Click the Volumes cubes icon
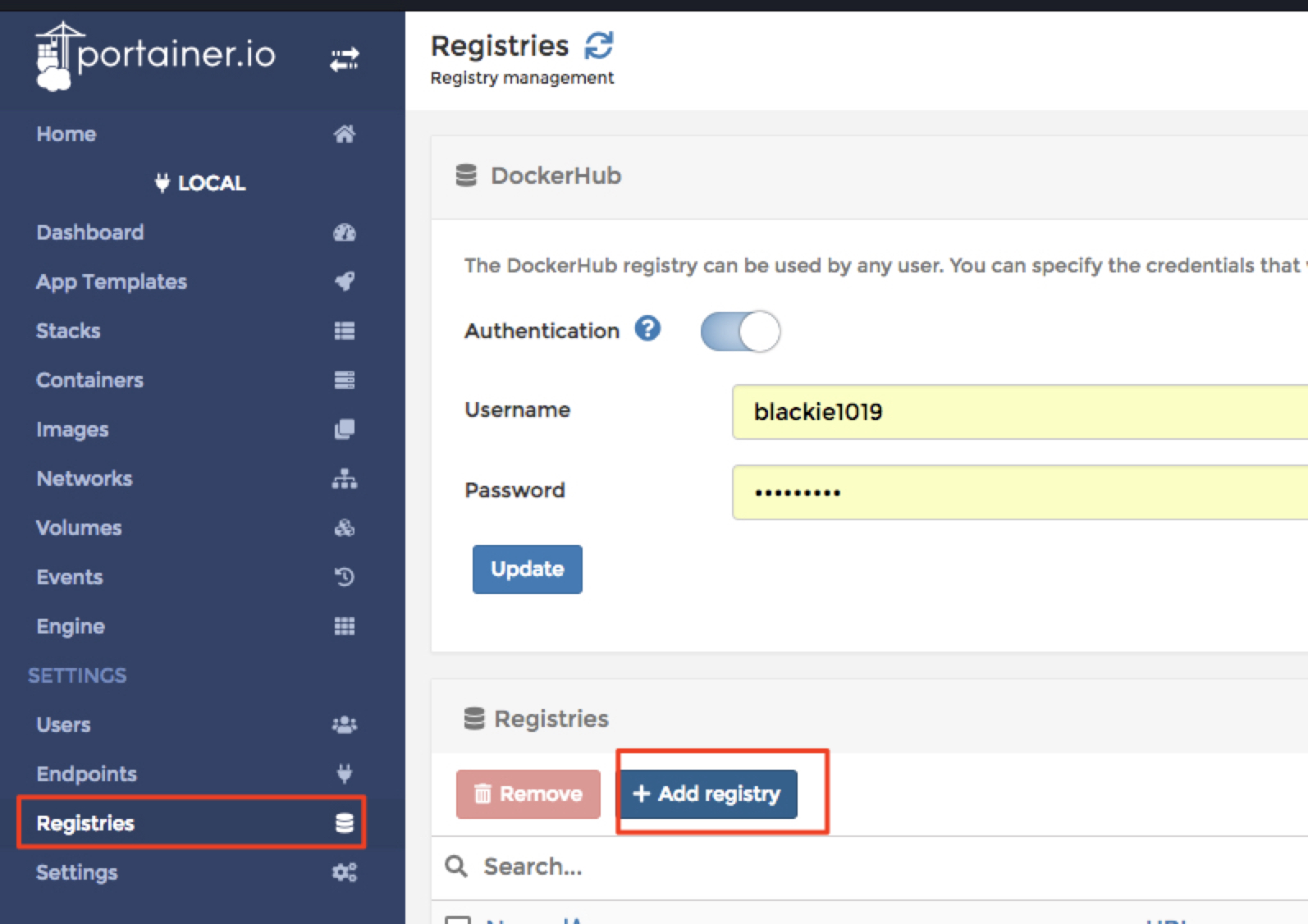Image resolution: width=1308 pixels, height=924 pixels. (x=344, y=528)
